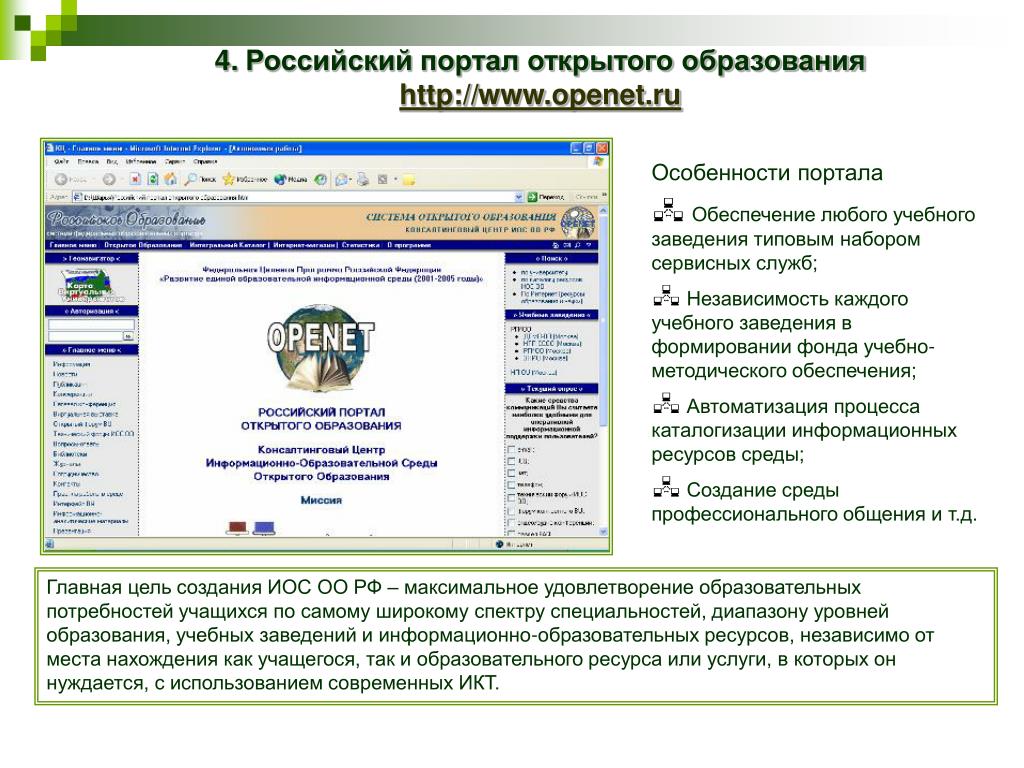Screen dimensions: 1024x768
Task: Click the red laptop icon below Миссия
Action: point(236,528)
